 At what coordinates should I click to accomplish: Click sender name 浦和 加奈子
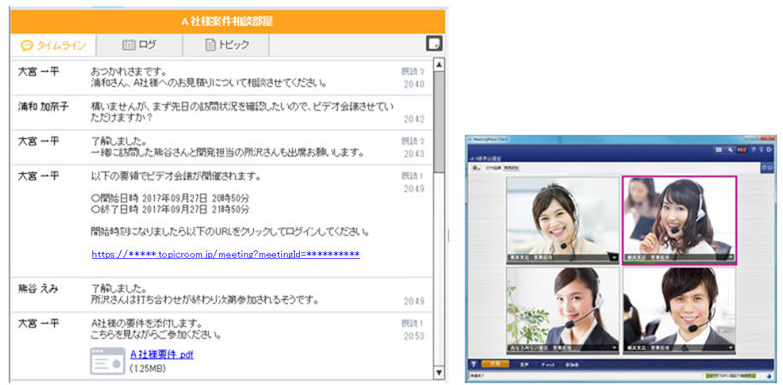42,106
